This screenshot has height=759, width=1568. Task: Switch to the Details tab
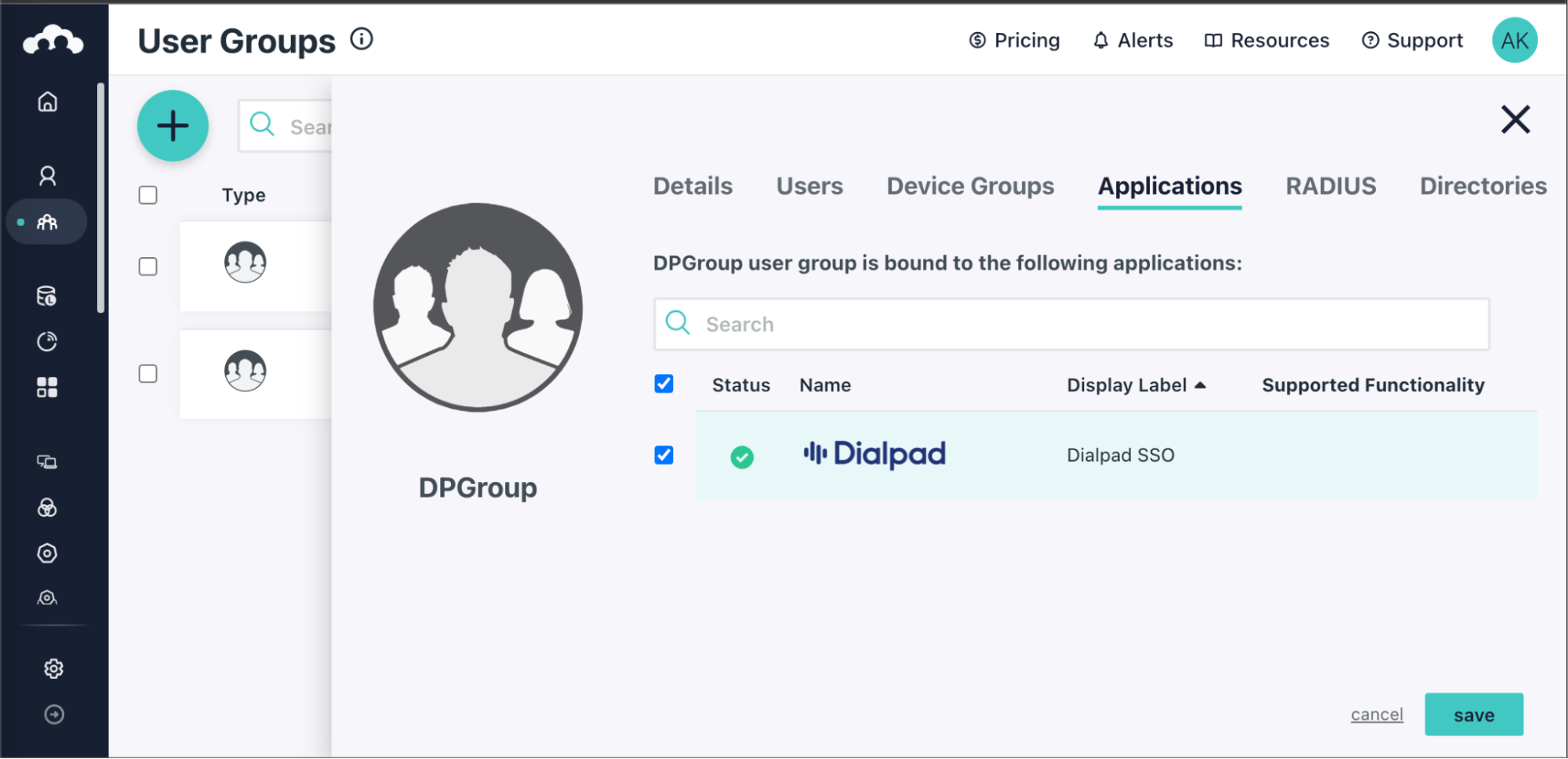pos(693,186)
